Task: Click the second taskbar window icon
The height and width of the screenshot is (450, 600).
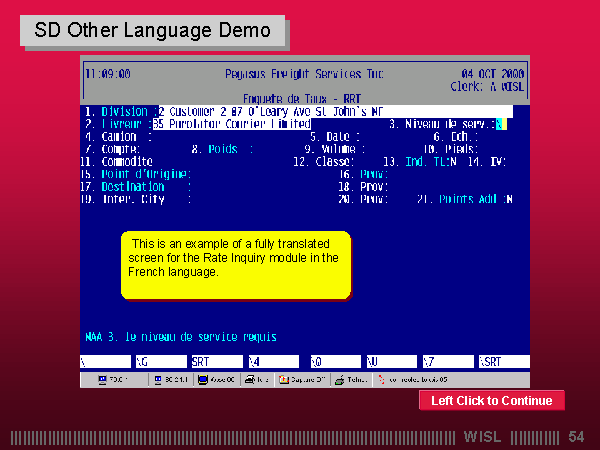Action: 170,380
